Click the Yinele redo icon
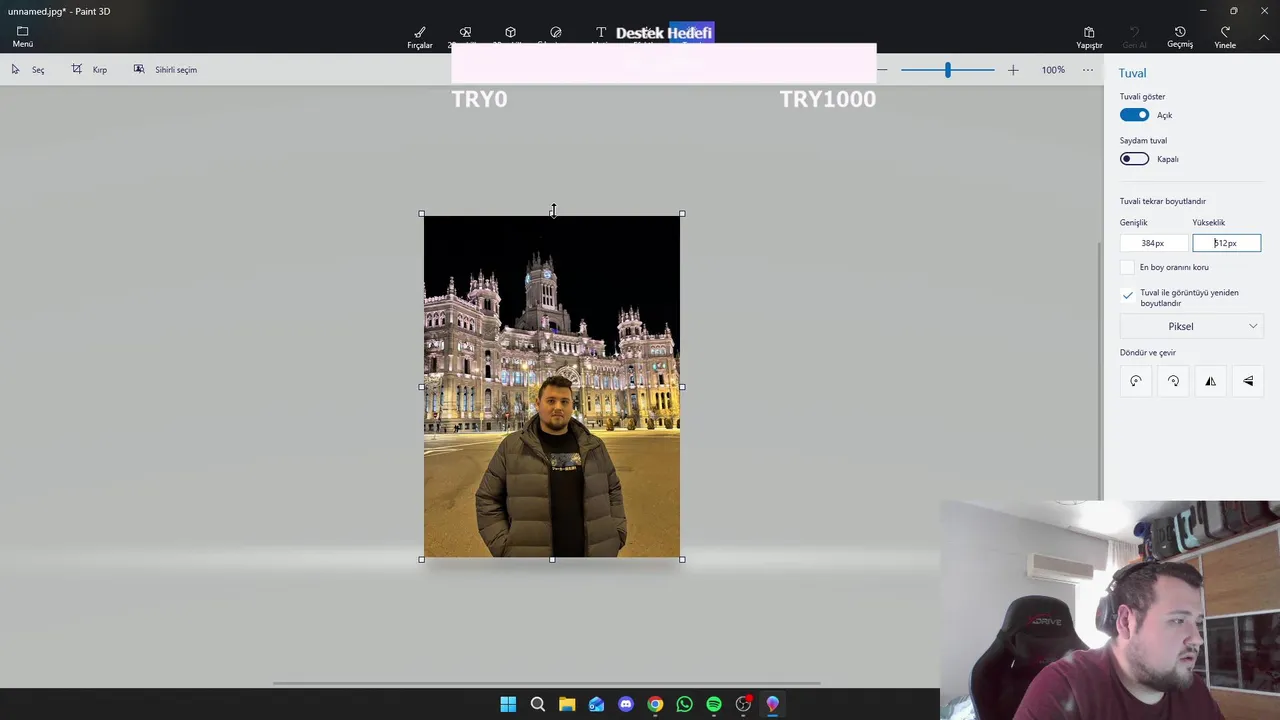 [1225, 32]
